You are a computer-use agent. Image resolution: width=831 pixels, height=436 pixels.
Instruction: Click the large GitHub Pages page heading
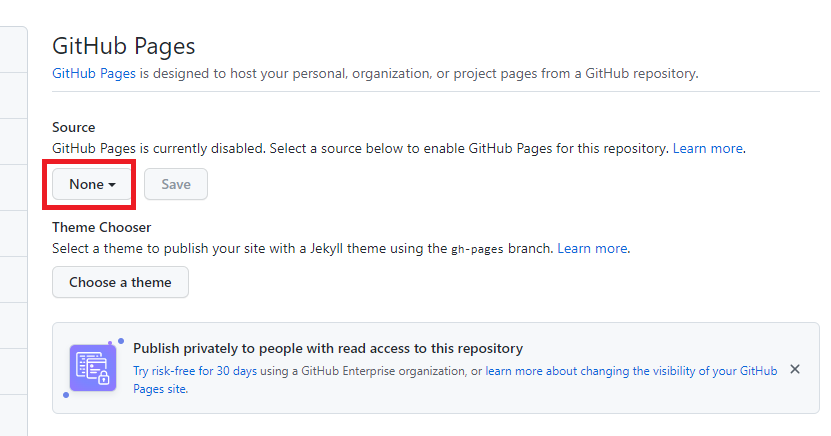point(123,45)
